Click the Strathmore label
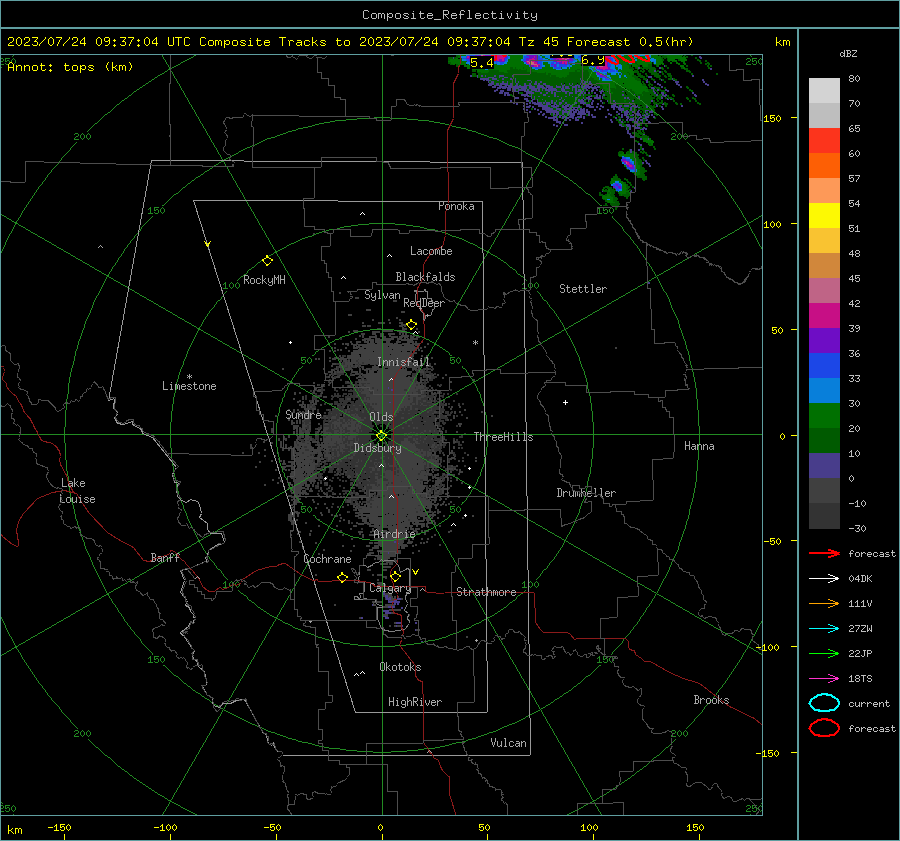The image size is (900, 841). pyautogui.click(x=486, y=592)
